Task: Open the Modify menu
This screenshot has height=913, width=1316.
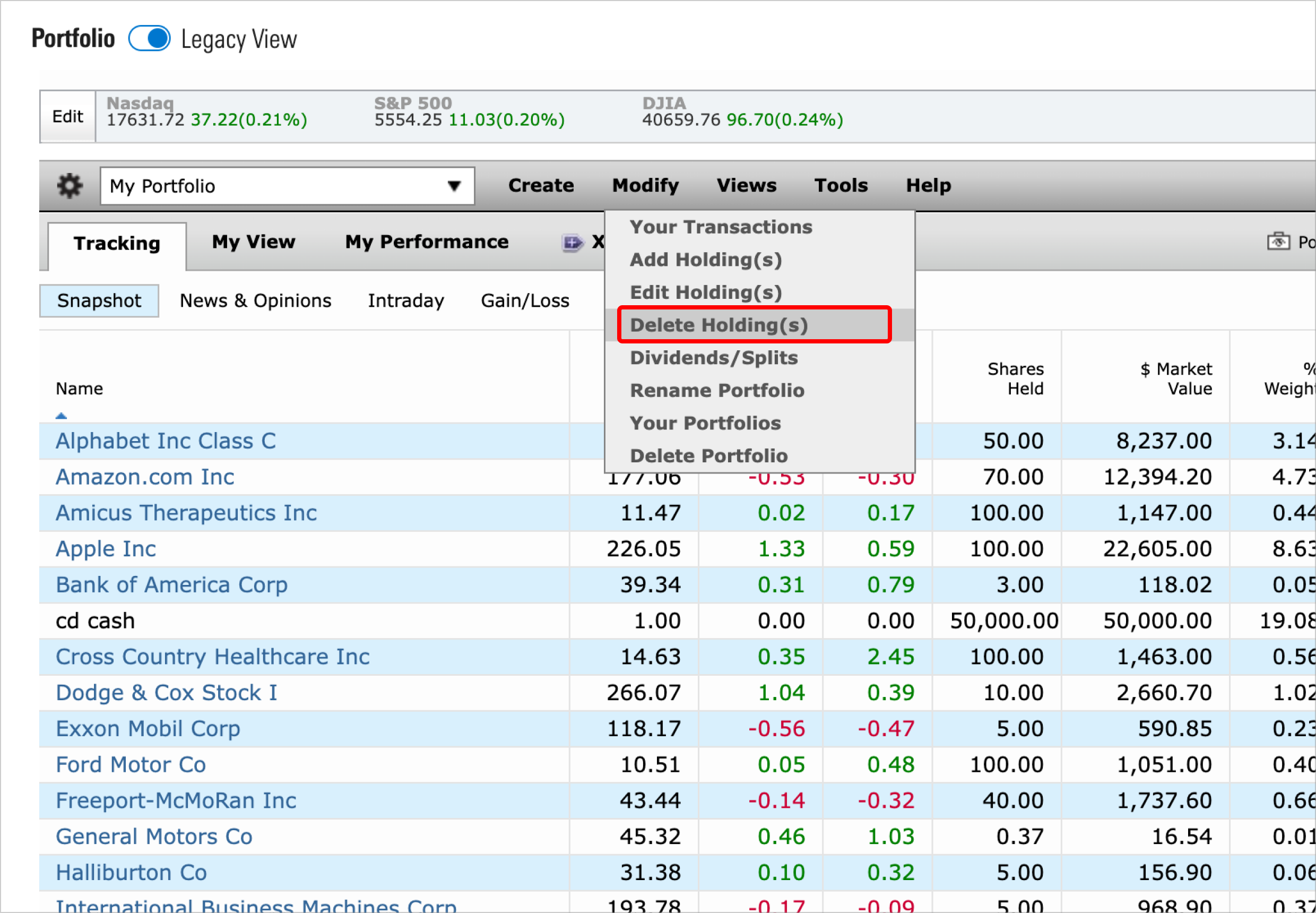Action: 645,185
